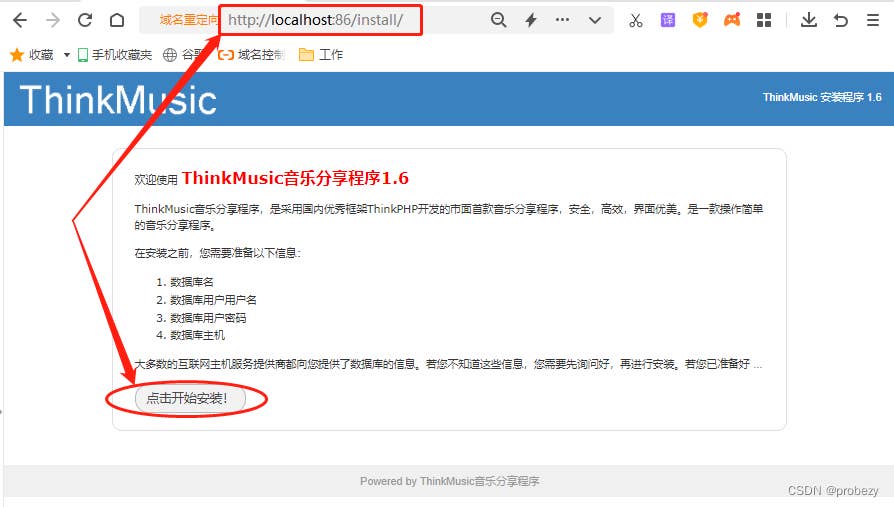Click the lightning speed mode icon
This screenshot has height=507, width=894.
click(x=531, y=21)
